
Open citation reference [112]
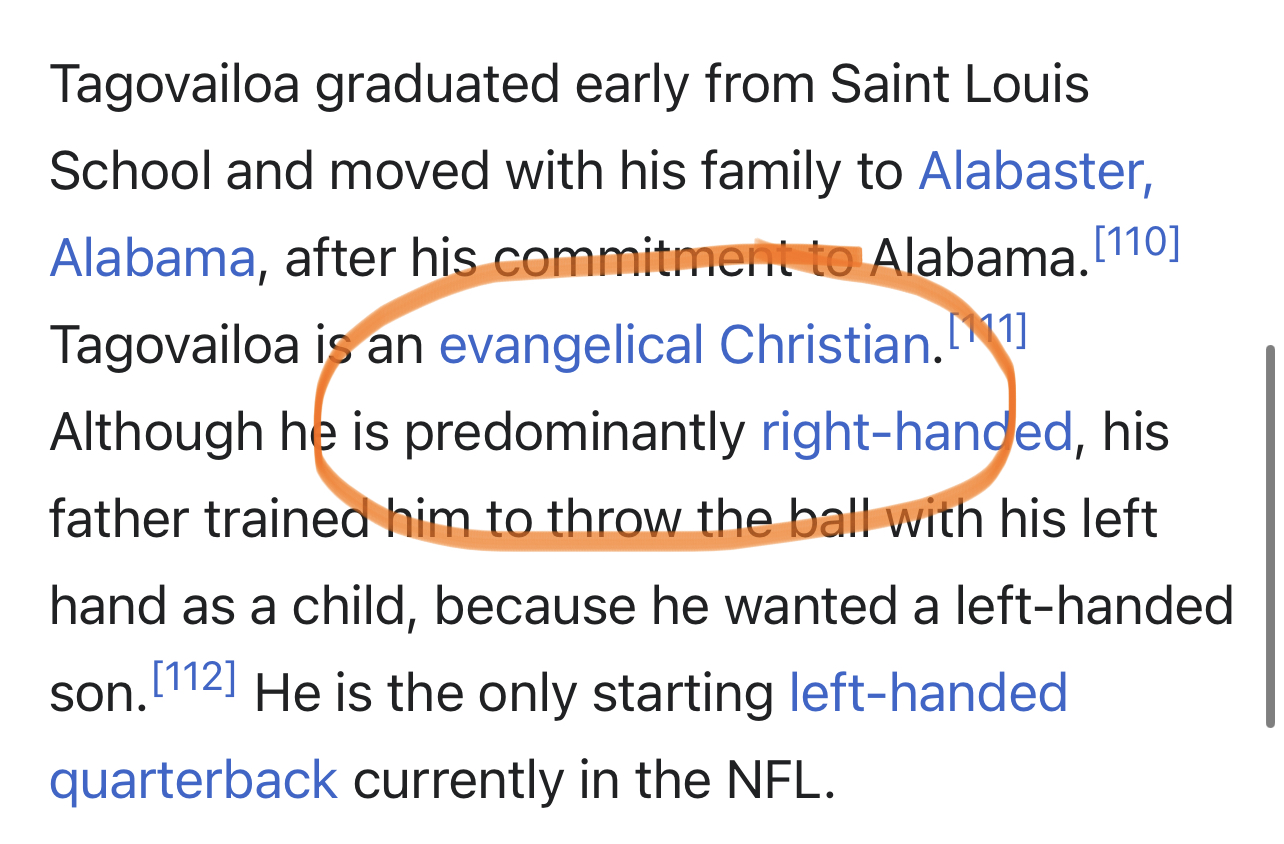[193, 678]
